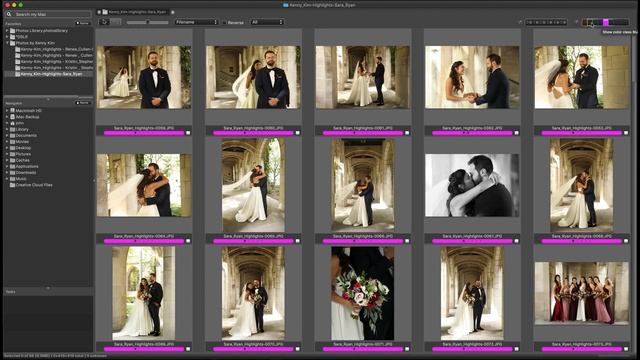
Task: Expand the iMac Backup tree node
Action: pyautogui.click(x=7, y=117)
